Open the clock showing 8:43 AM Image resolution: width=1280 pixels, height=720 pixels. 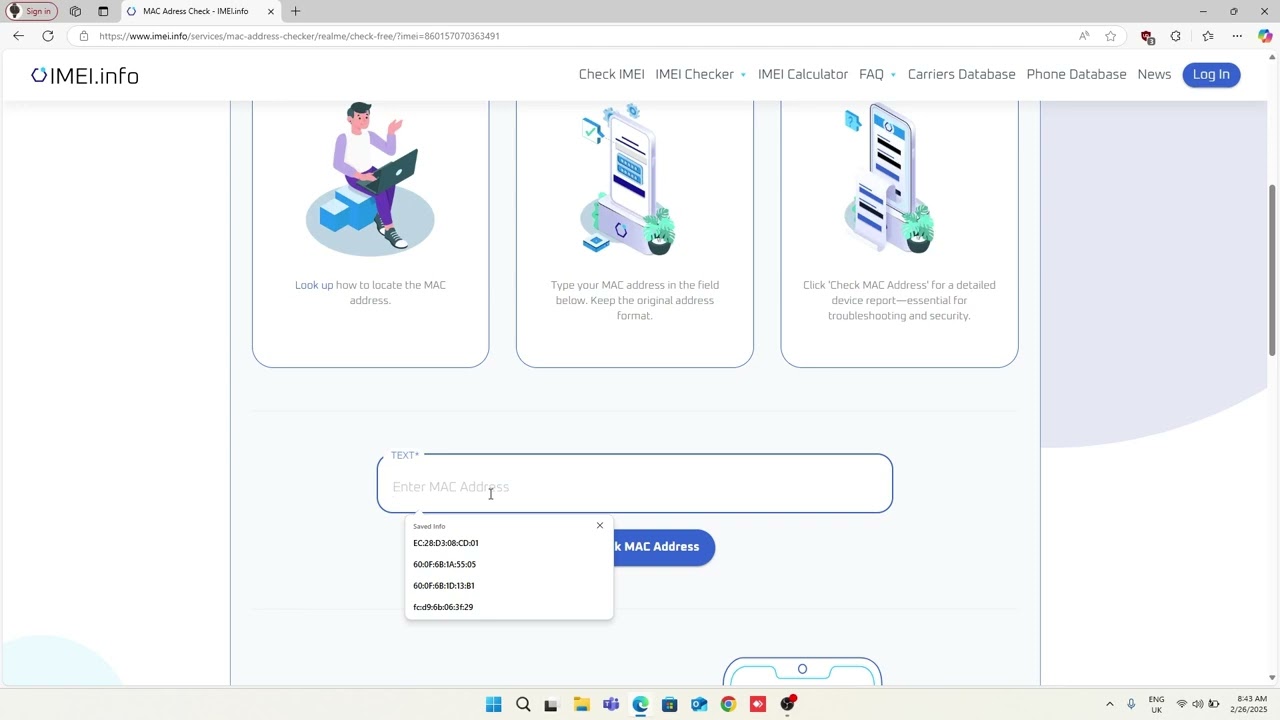click(1251, 704)
